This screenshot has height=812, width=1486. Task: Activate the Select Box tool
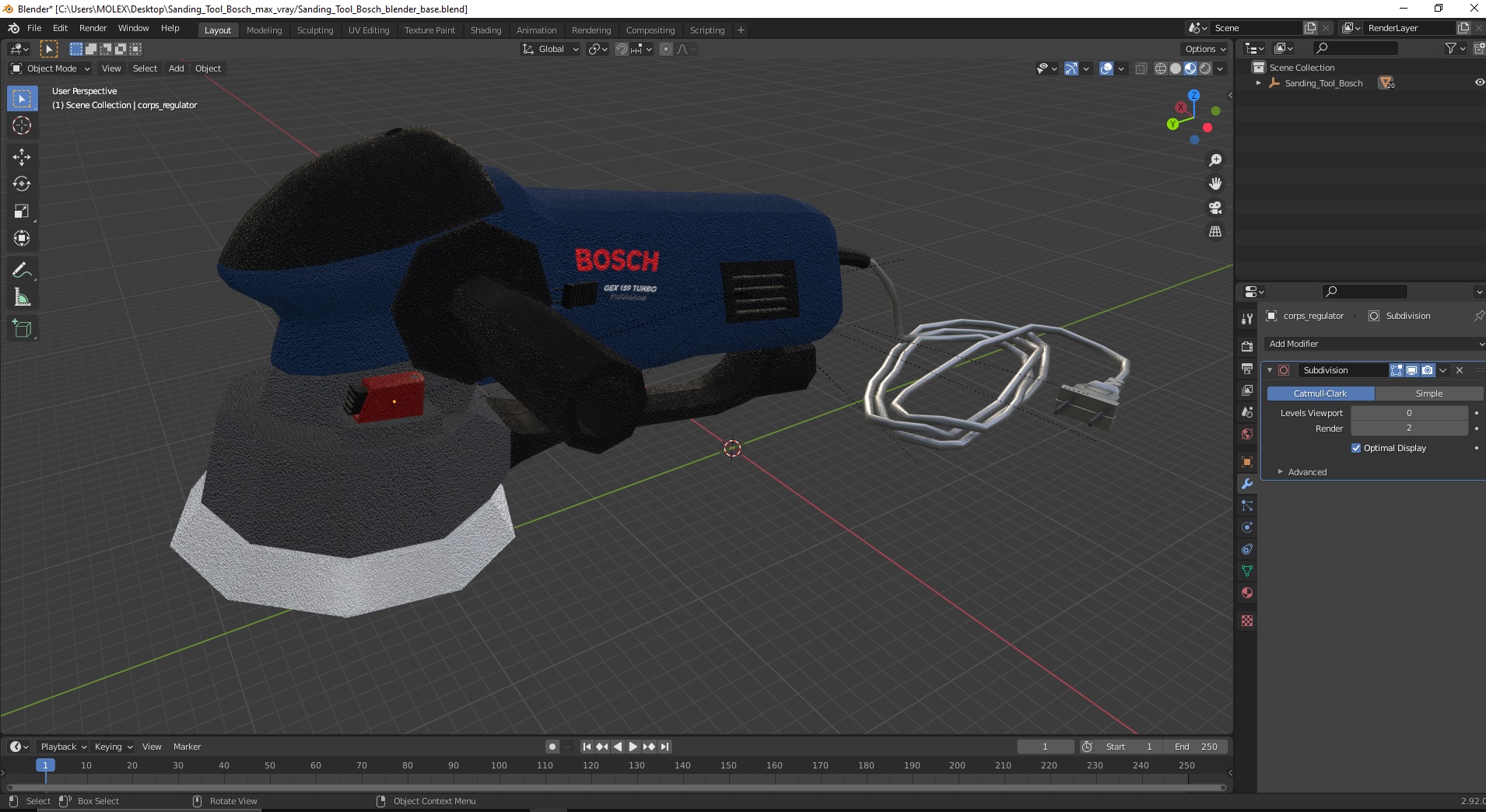click(22, 99)
